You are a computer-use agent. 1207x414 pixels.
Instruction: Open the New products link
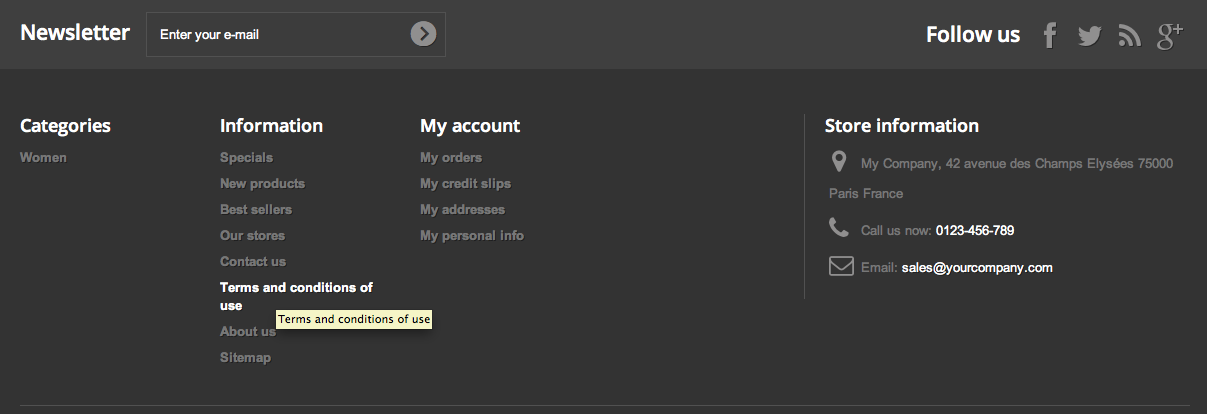[262, 184]
